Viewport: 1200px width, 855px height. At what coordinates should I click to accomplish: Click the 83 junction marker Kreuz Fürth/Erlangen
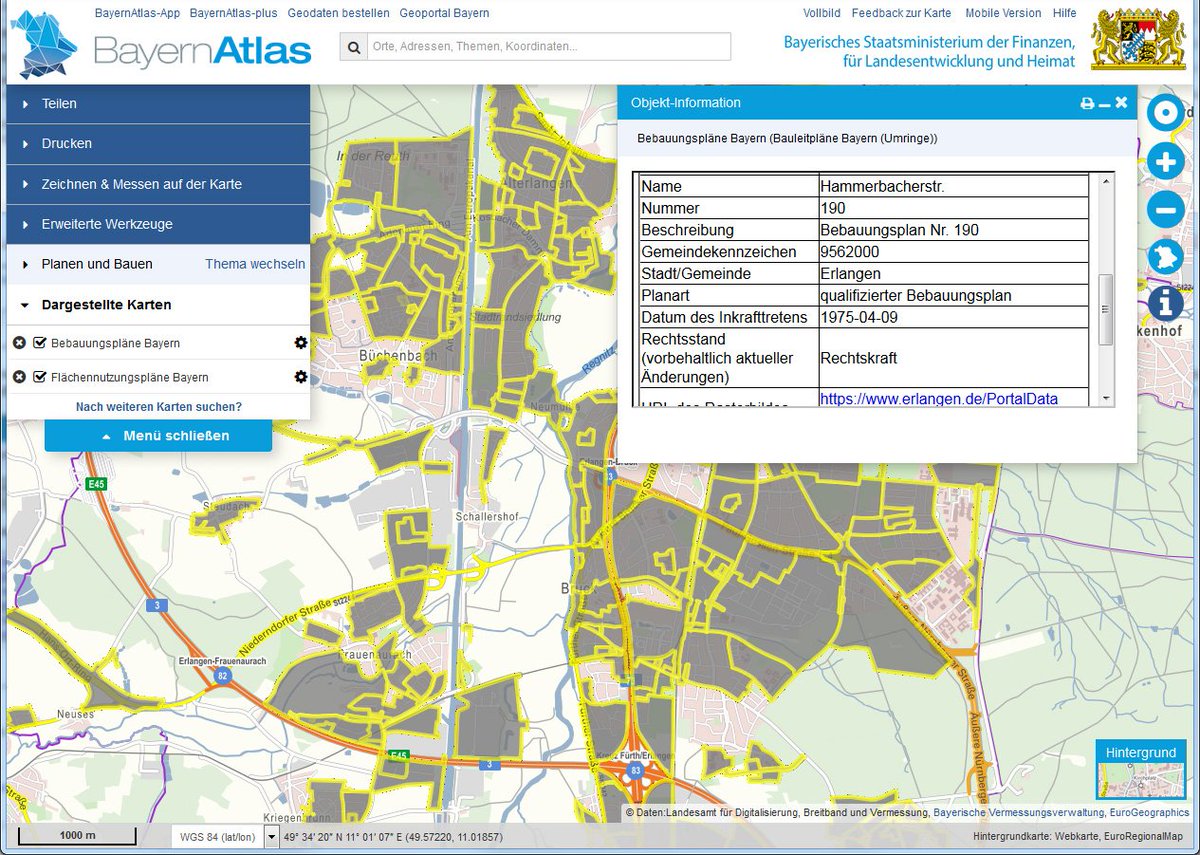coord(635,772)
